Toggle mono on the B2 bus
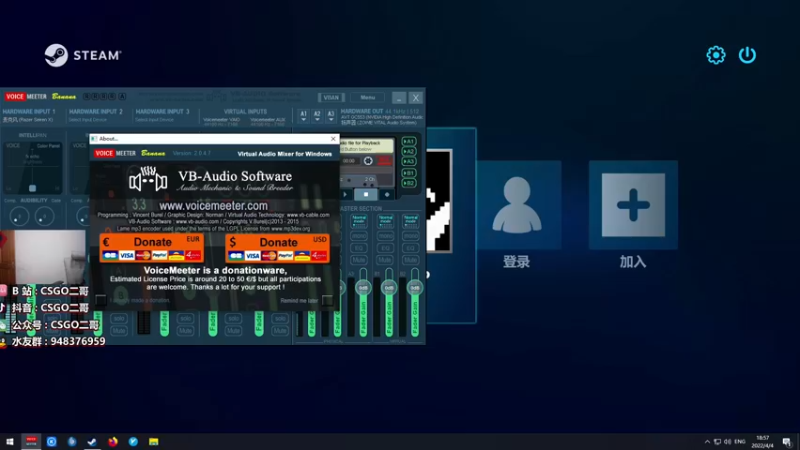Image resolution: width=800 pixels, height=450 pixels. click(x=411, y=236)
